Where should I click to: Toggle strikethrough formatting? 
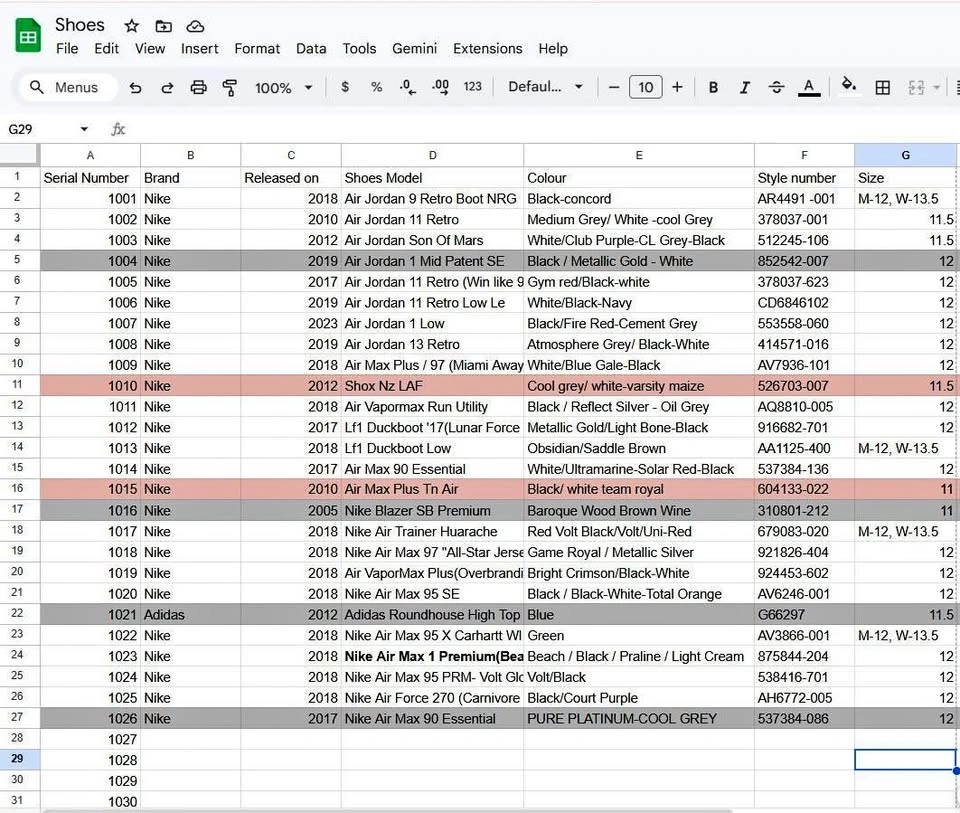pos(776,88)
